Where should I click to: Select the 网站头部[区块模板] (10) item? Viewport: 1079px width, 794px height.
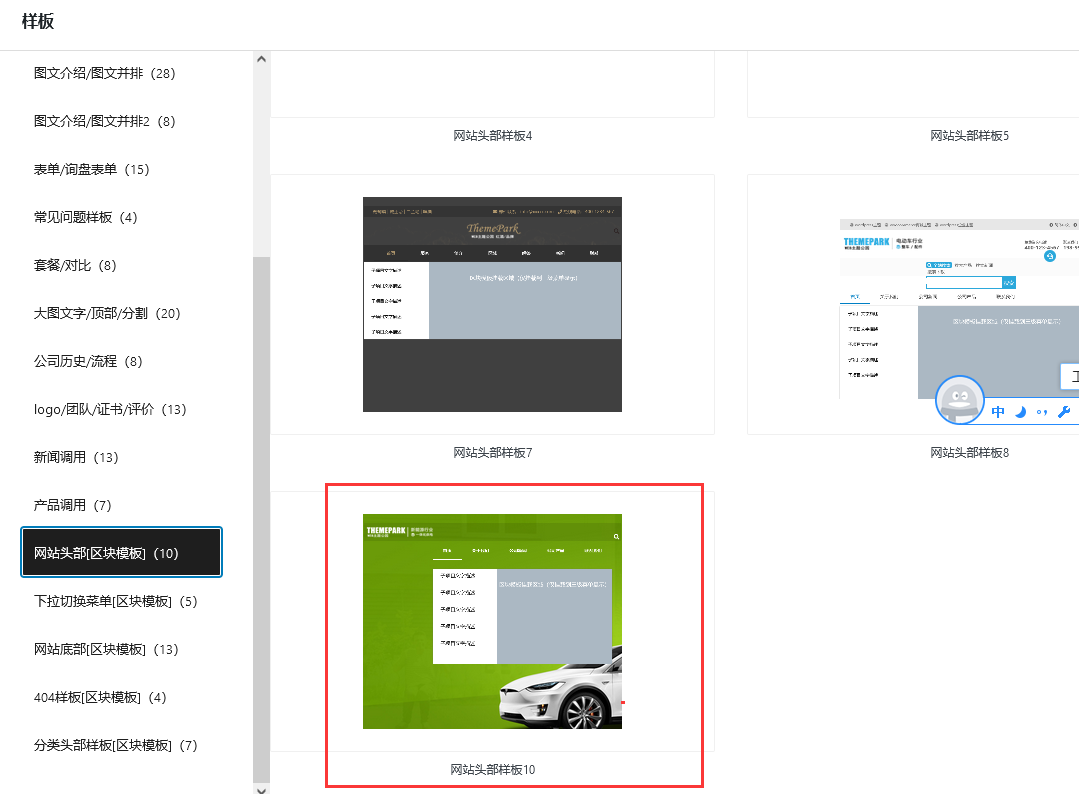pos(121,553)
